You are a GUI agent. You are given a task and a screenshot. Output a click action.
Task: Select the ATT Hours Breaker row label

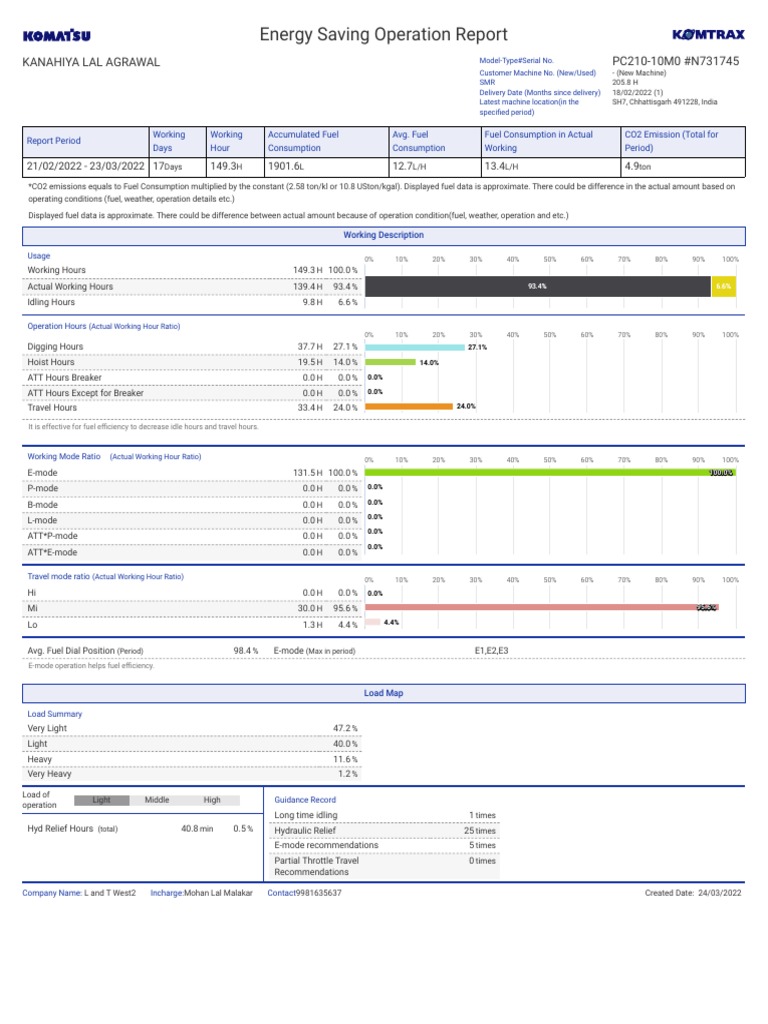pos(64,377)
